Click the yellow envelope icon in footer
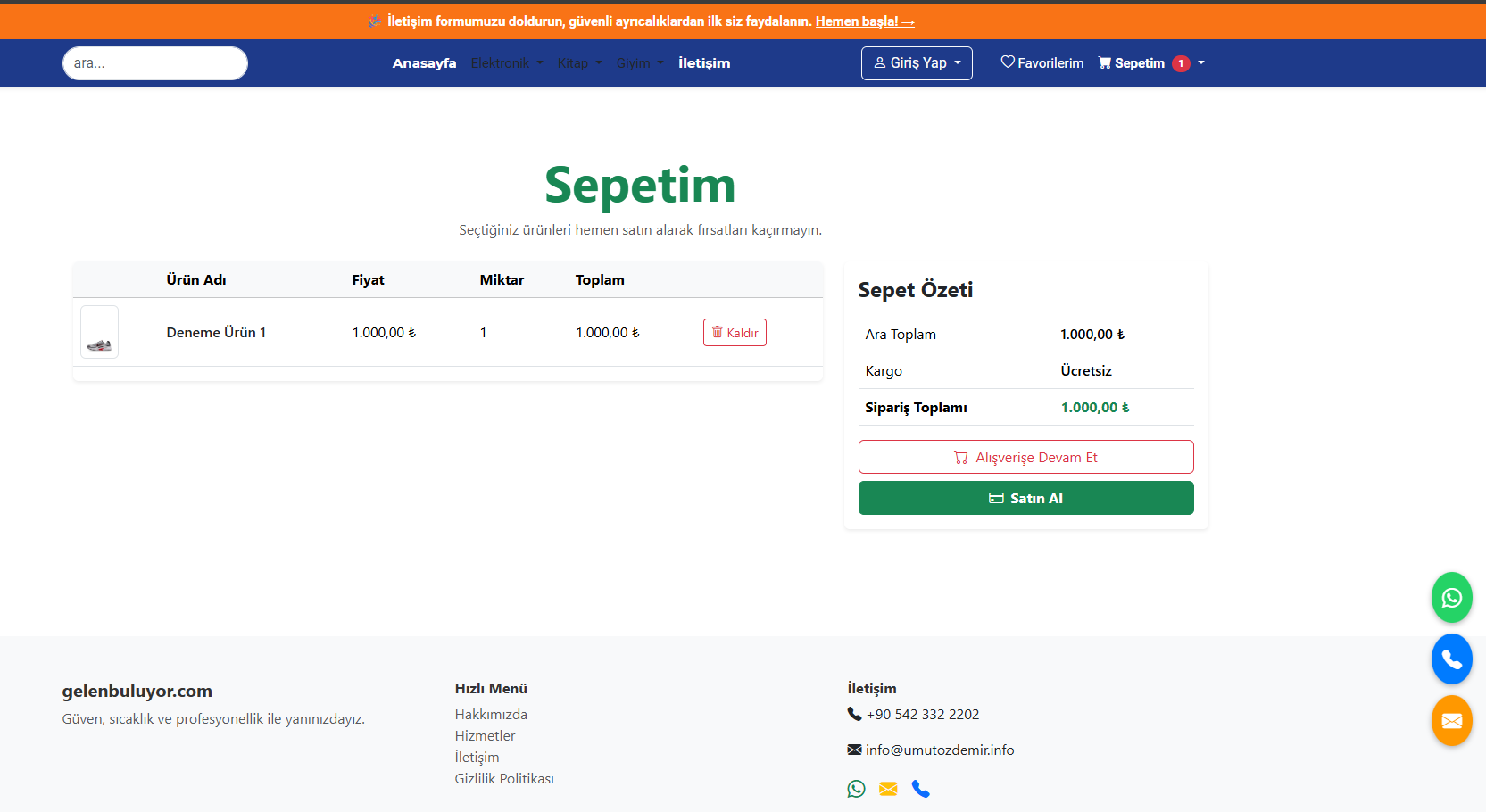Screen dimensions: 1486x812 888,789
